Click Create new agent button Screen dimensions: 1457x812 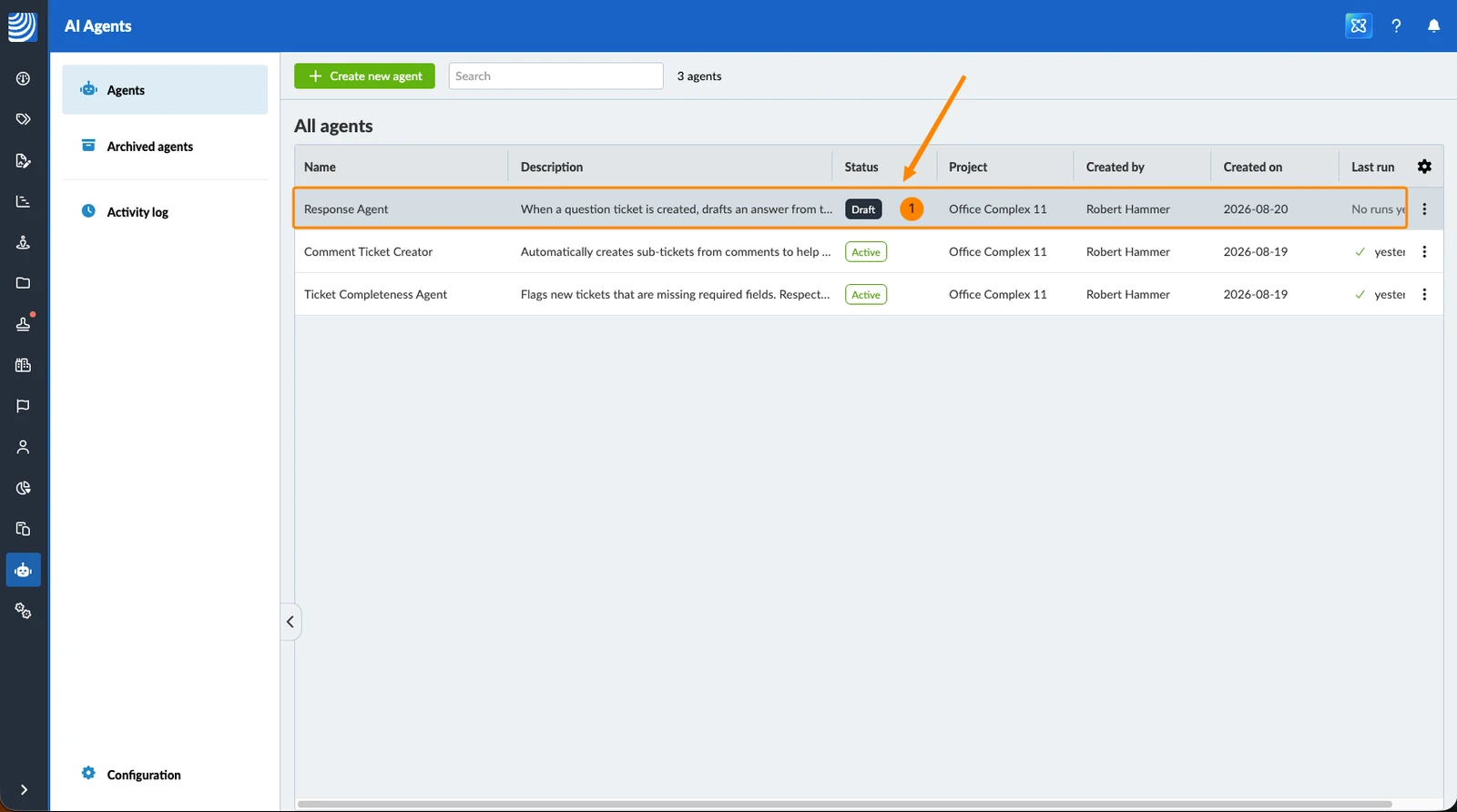click(x=364, y=76)
